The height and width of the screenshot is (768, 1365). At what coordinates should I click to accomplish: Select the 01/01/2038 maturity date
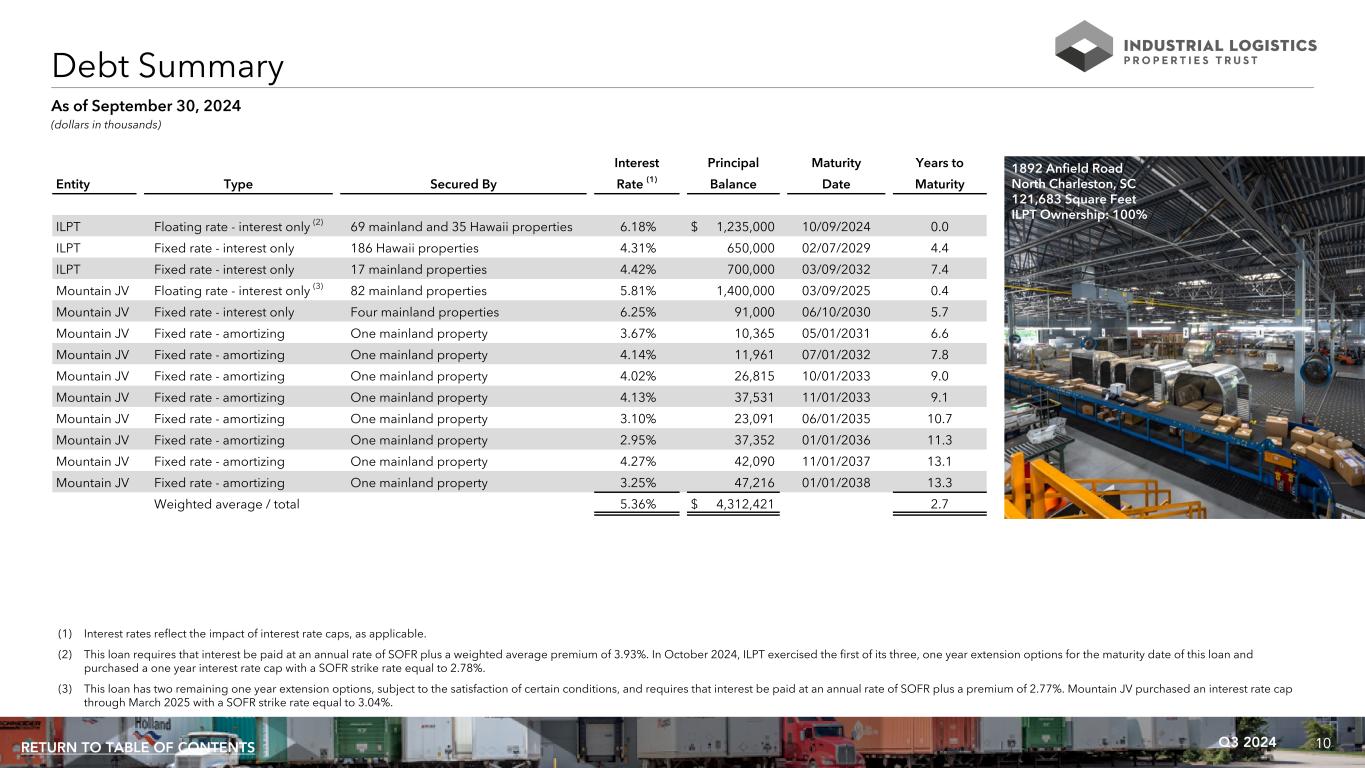(x=836, y=483)
